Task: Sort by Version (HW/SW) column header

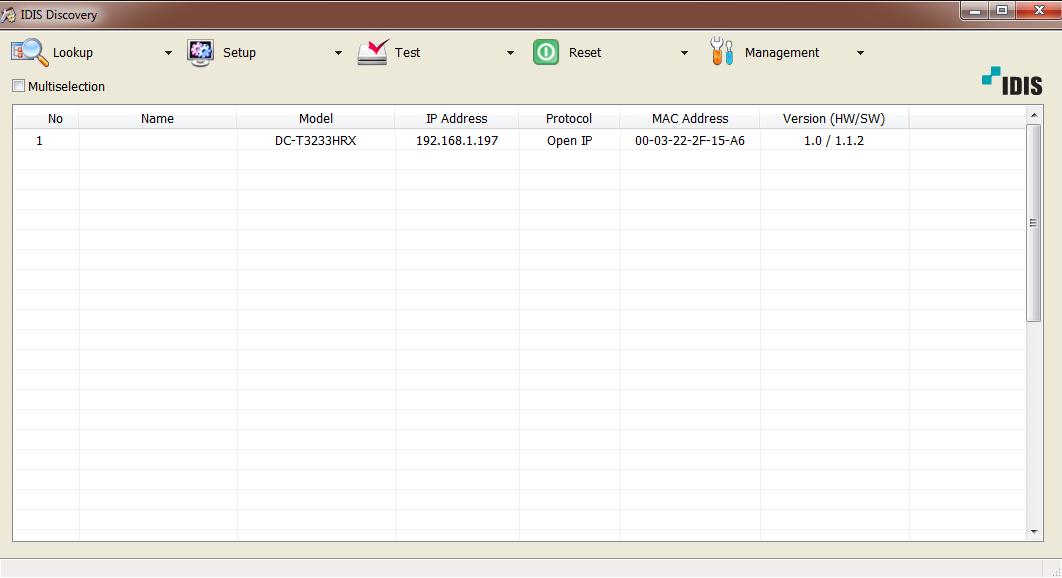Action: [834, 119]
